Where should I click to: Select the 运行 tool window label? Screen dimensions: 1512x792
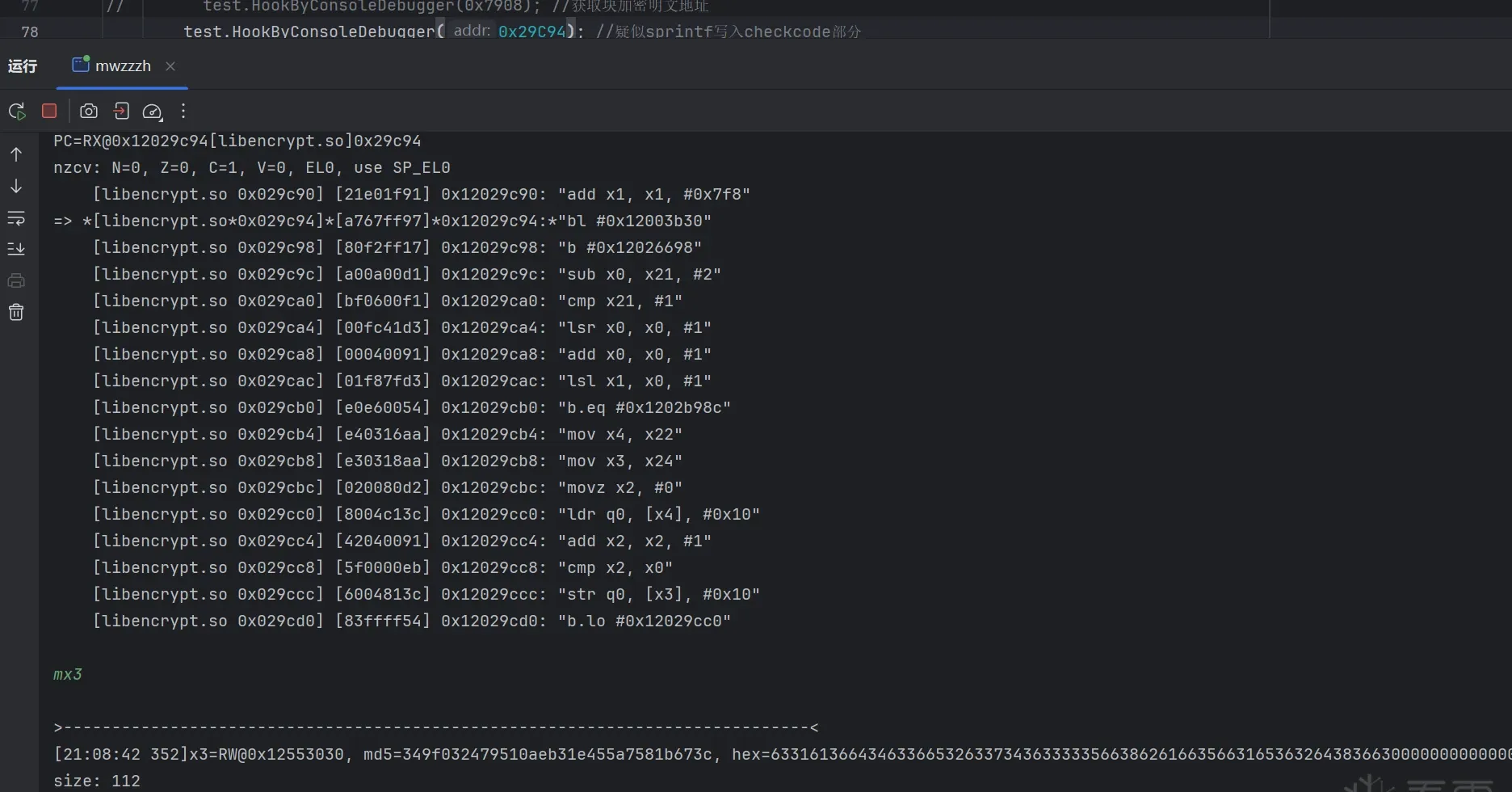(x=23, y=65)
